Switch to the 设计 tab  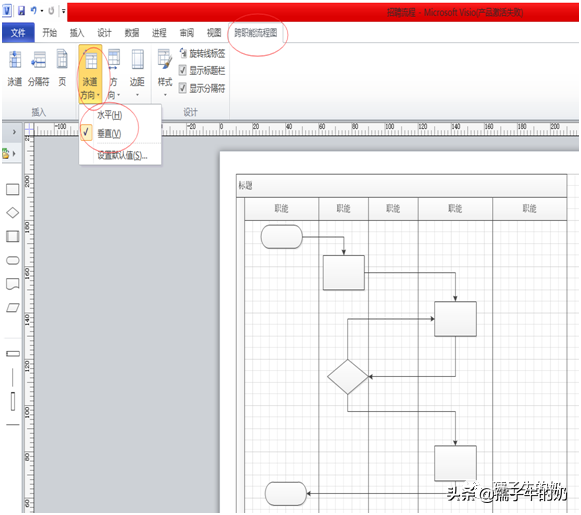tap(104, 33)
